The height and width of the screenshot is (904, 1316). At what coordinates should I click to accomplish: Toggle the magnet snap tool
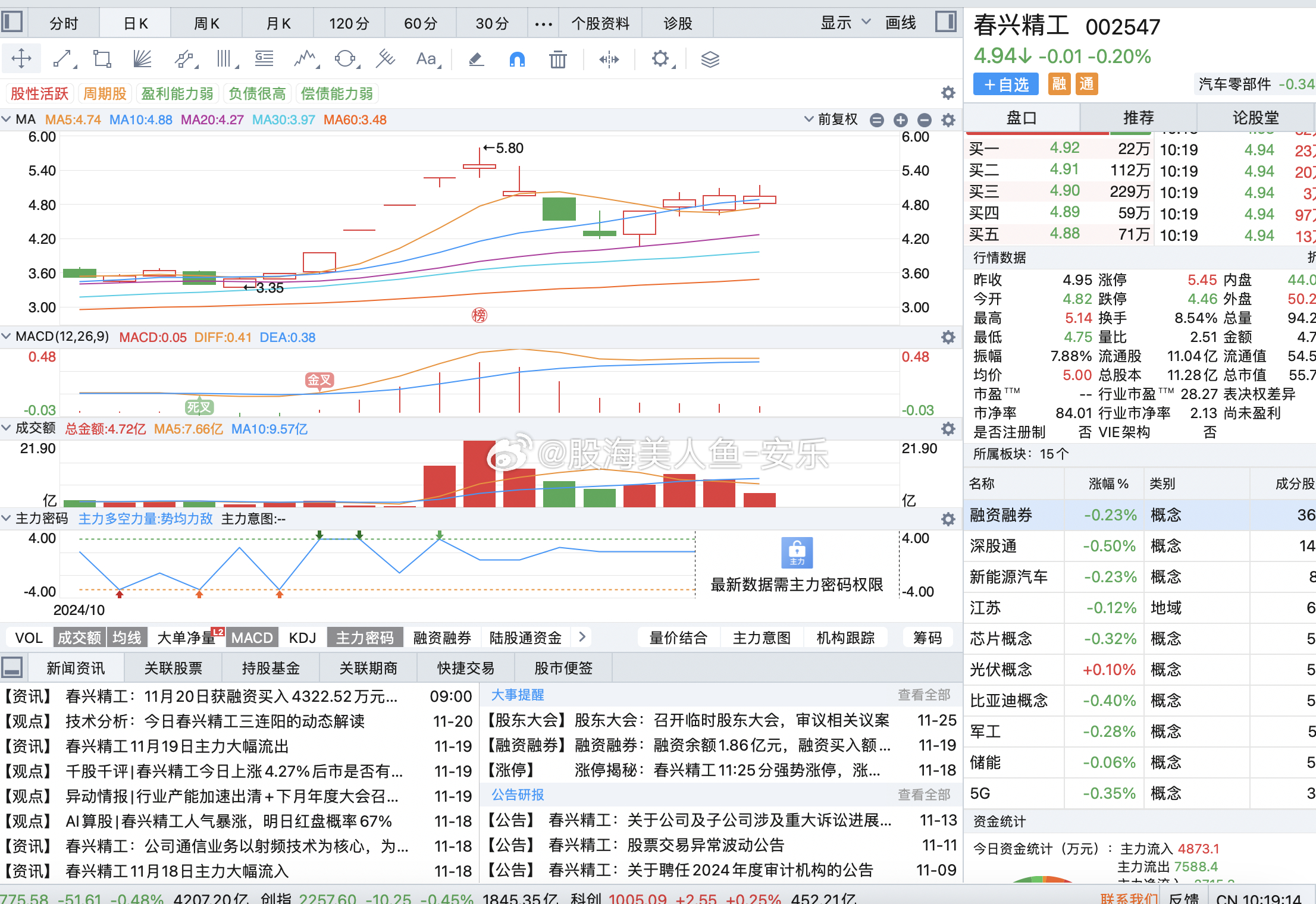point(517,59)
